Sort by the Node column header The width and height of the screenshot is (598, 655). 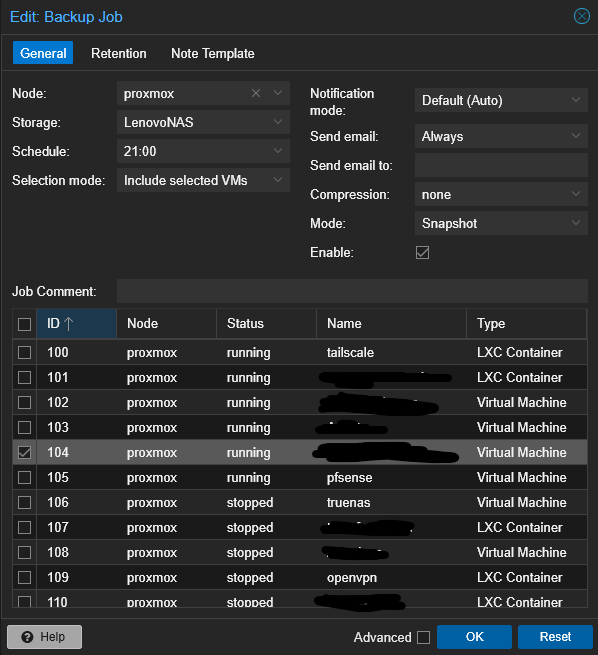[166, 323]
